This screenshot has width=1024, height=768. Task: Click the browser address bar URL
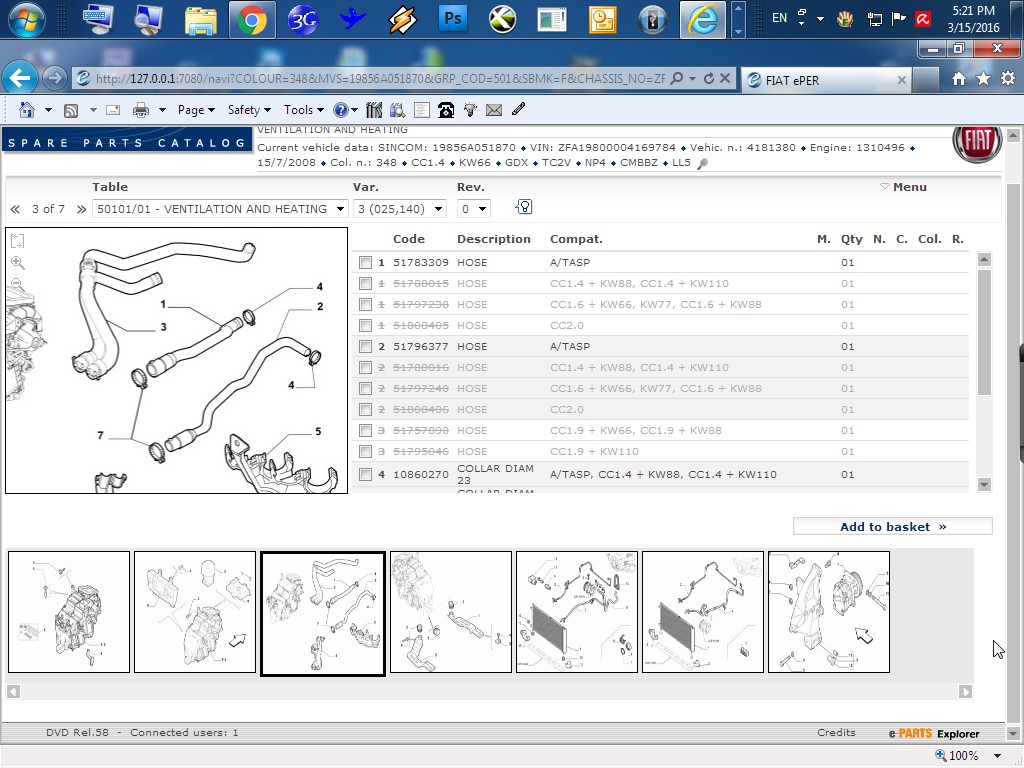380,78
